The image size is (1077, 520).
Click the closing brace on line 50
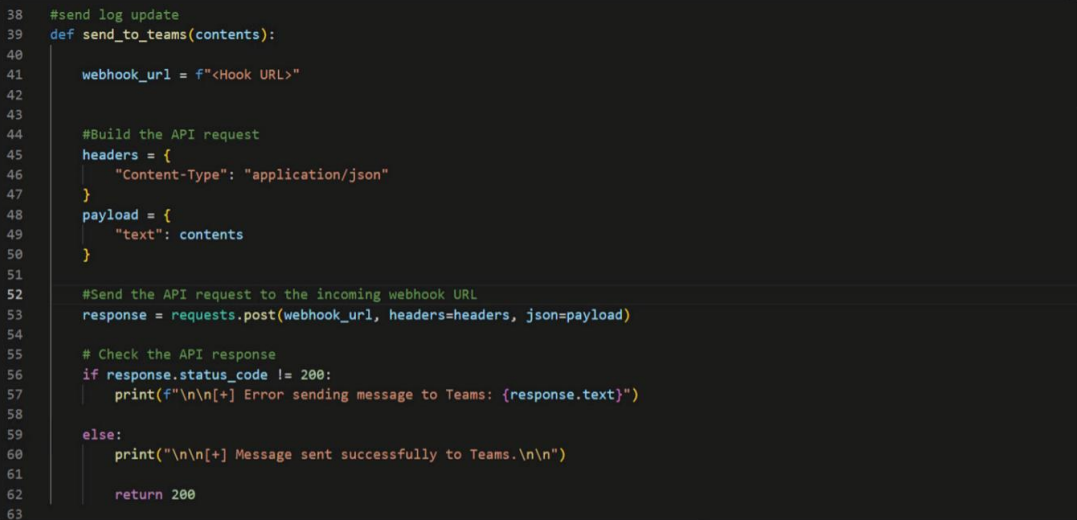coord(87,254)
